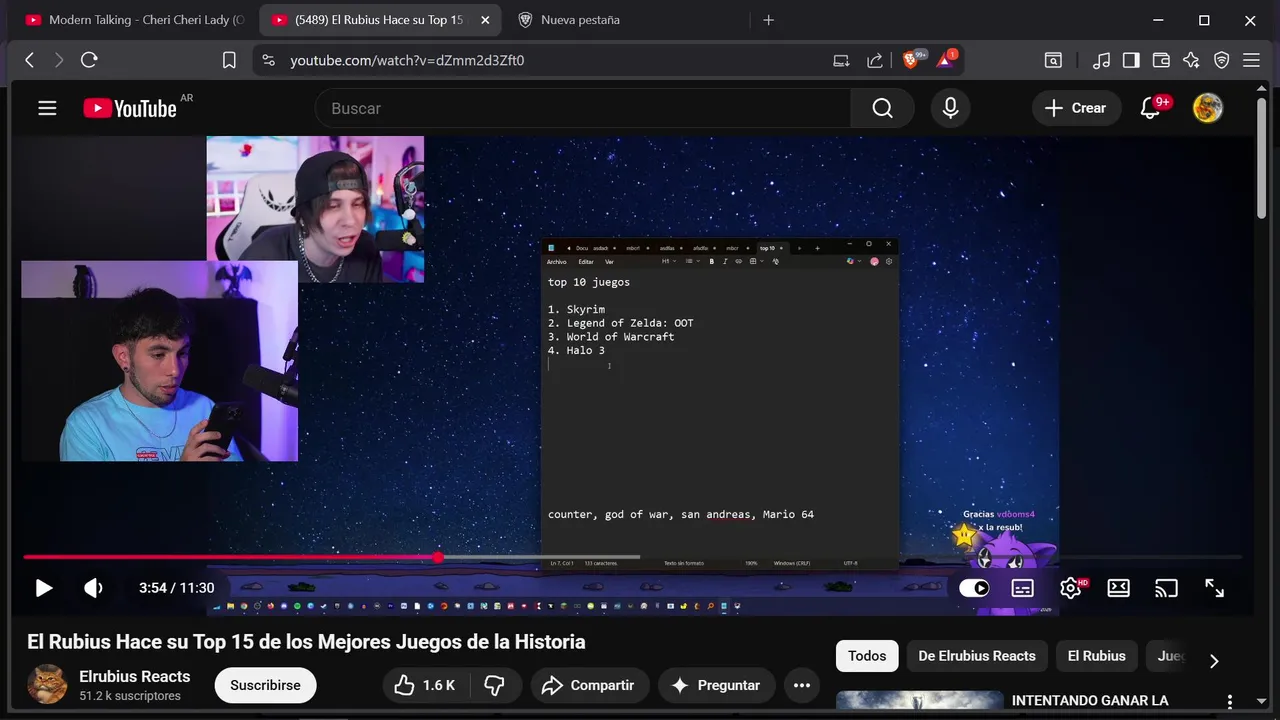The image size is (1280, 720).
Task: Enter full screen mode
Action: pos(1214,588)
